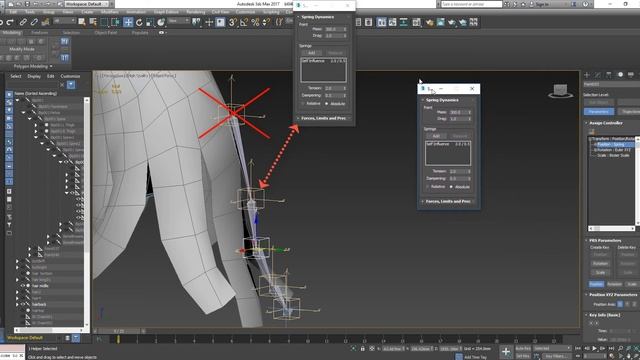Image resolution: width=640 pixels, height=360 pixels.
Task: Toggle the Set Key mode button
Action: click(523, 356)
